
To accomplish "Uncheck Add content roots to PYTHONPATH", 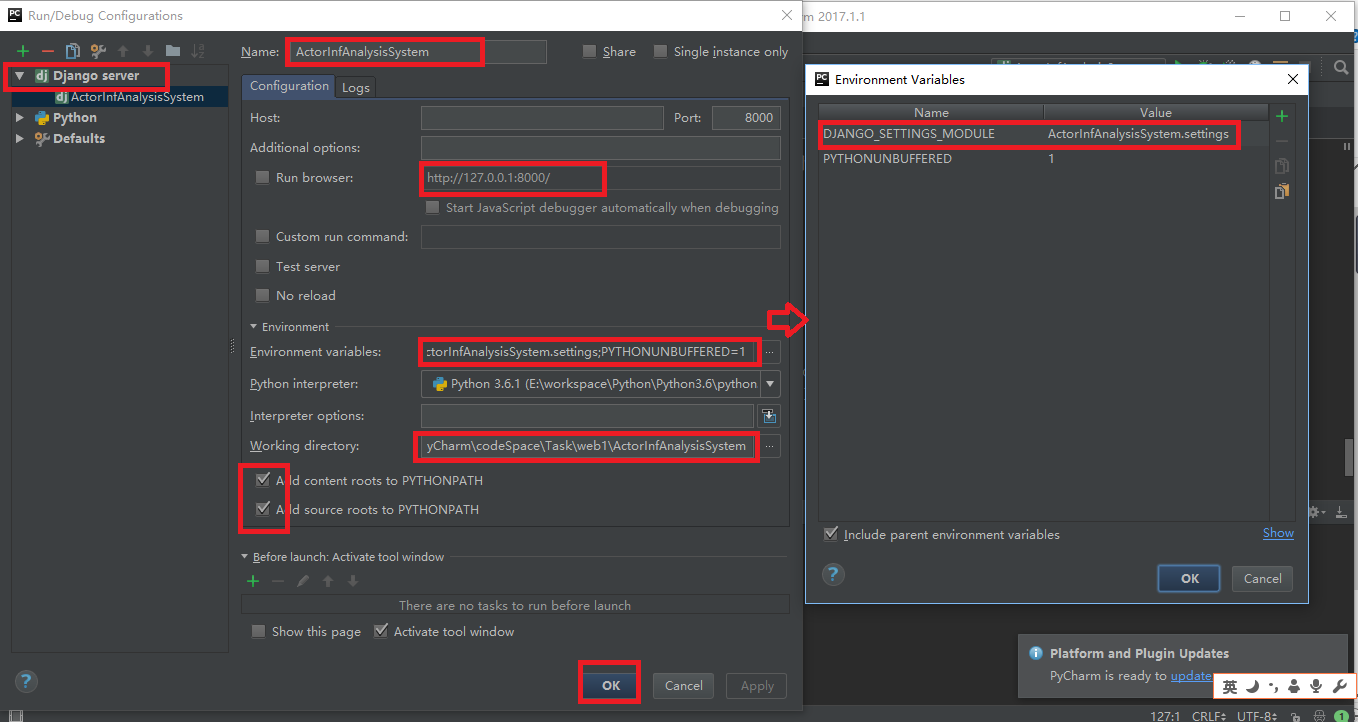I will coord(262,480).
